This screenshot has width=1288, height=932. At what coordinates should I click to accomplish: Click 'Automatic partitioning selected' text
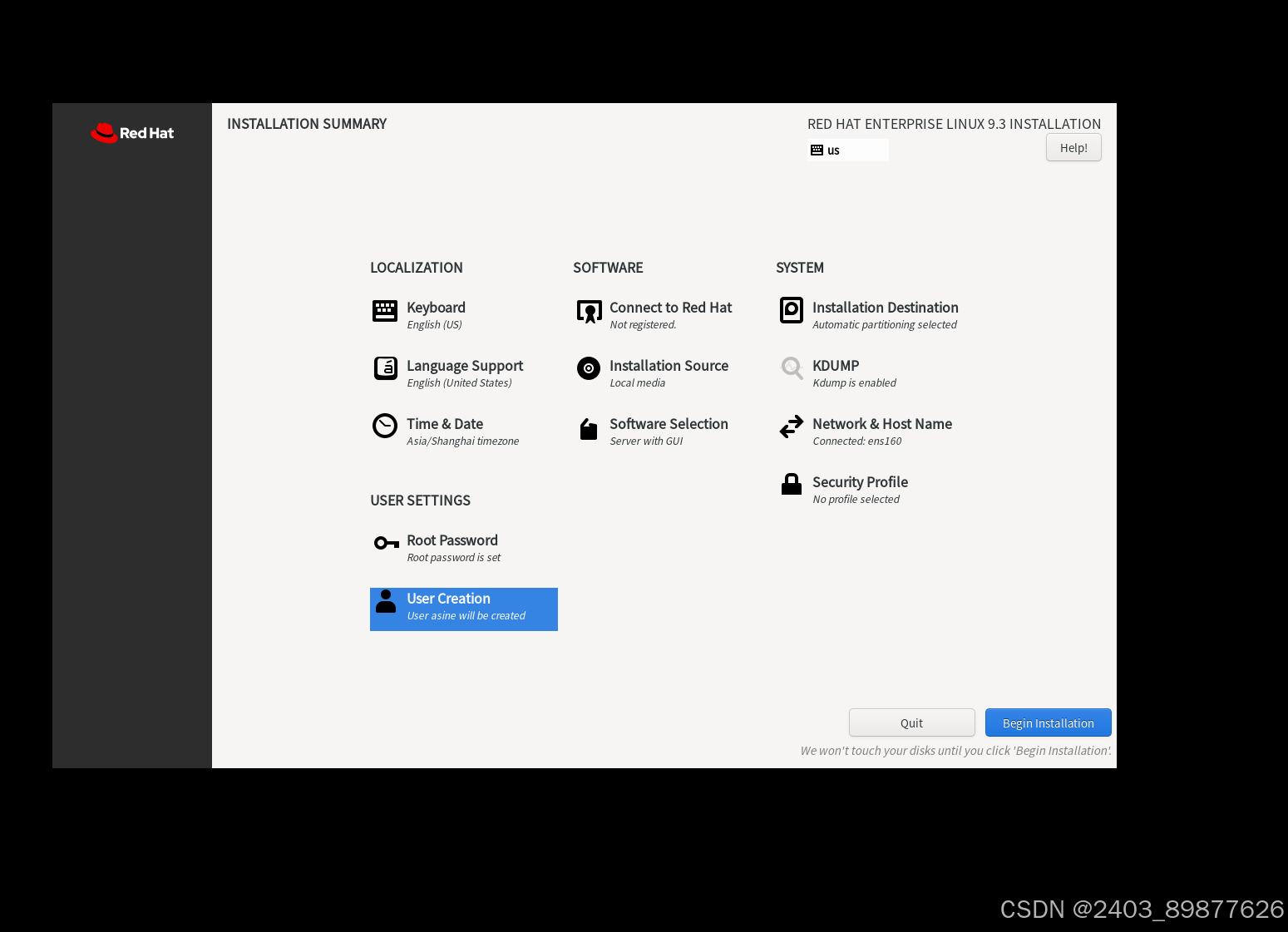click(x=885, y=325)
